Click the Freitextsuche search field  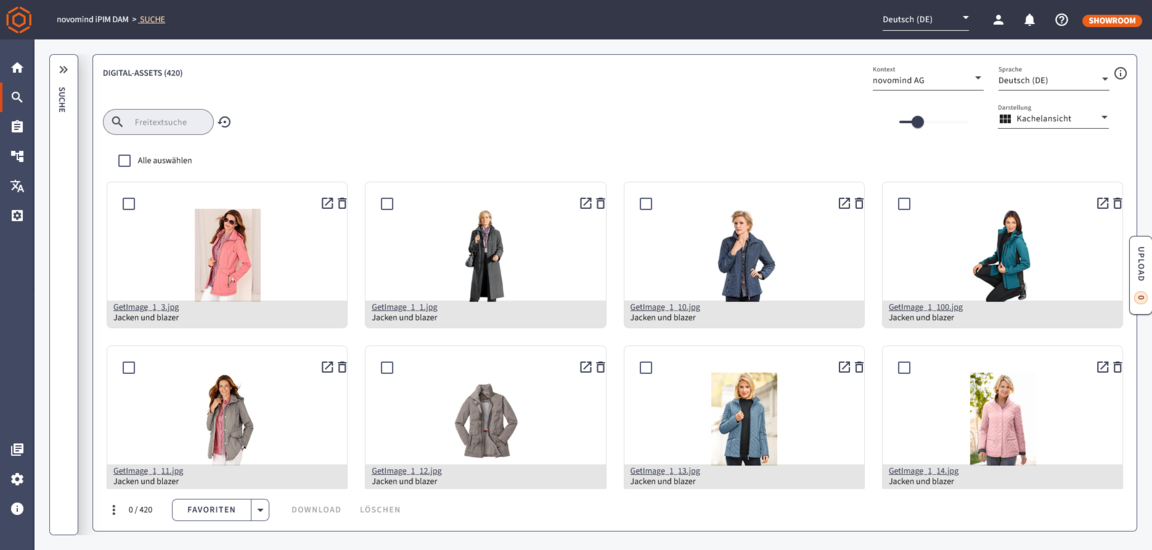pos(165,122)
